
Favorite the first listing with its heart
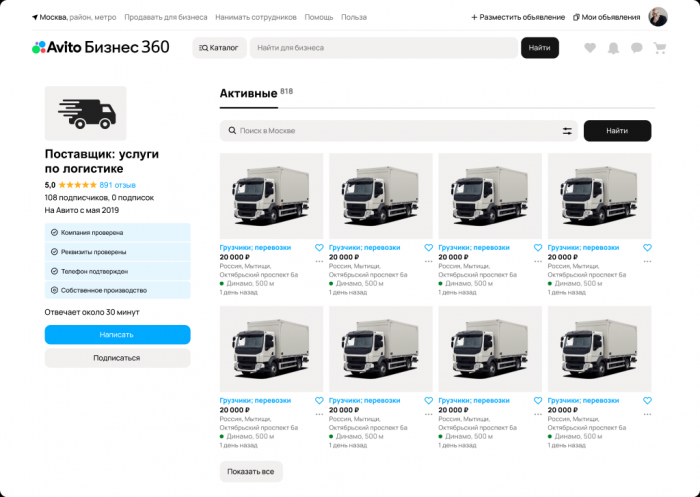coord(319,247)
